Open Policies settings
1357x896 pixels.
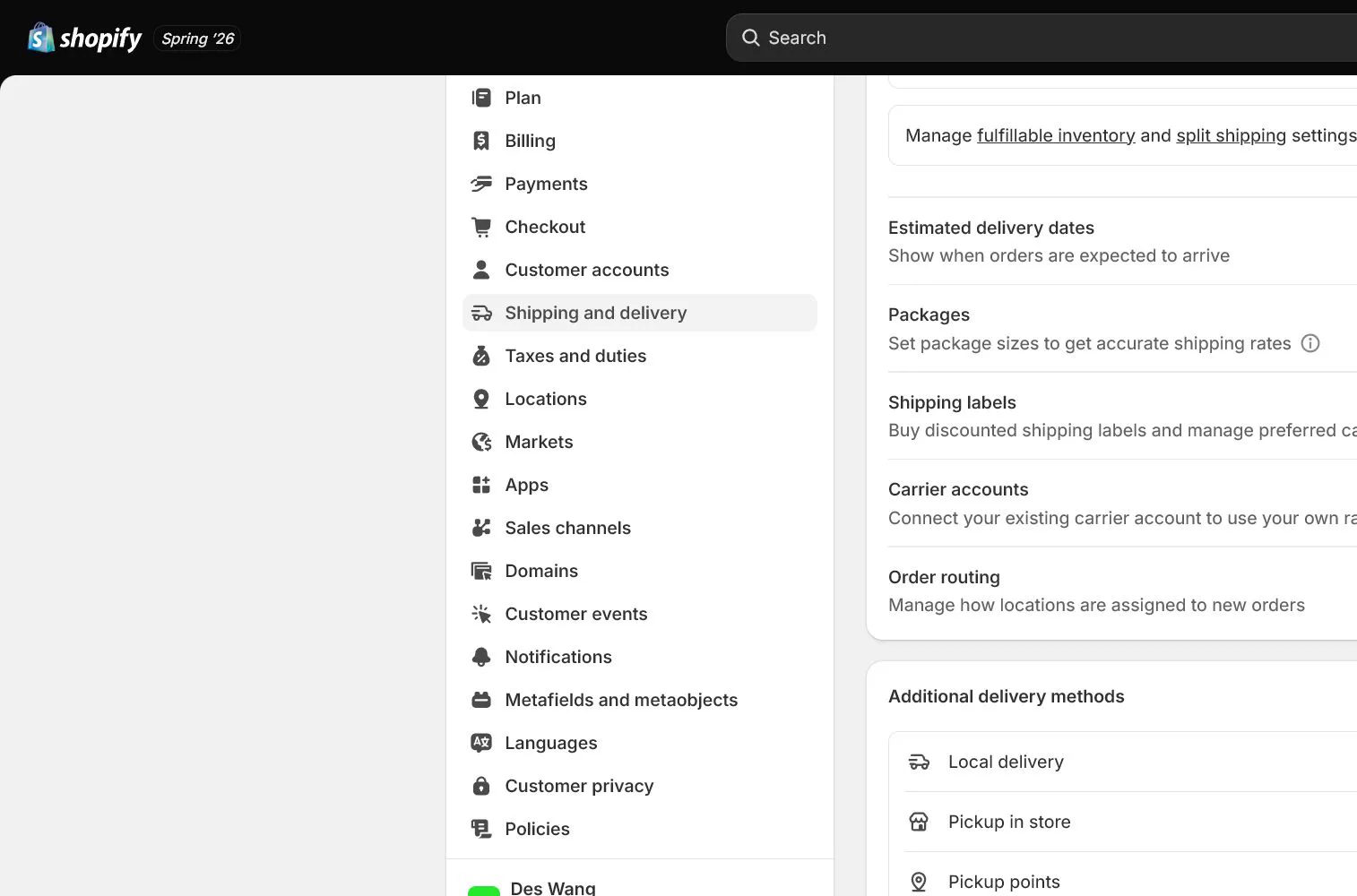click(x=640, y=829)
